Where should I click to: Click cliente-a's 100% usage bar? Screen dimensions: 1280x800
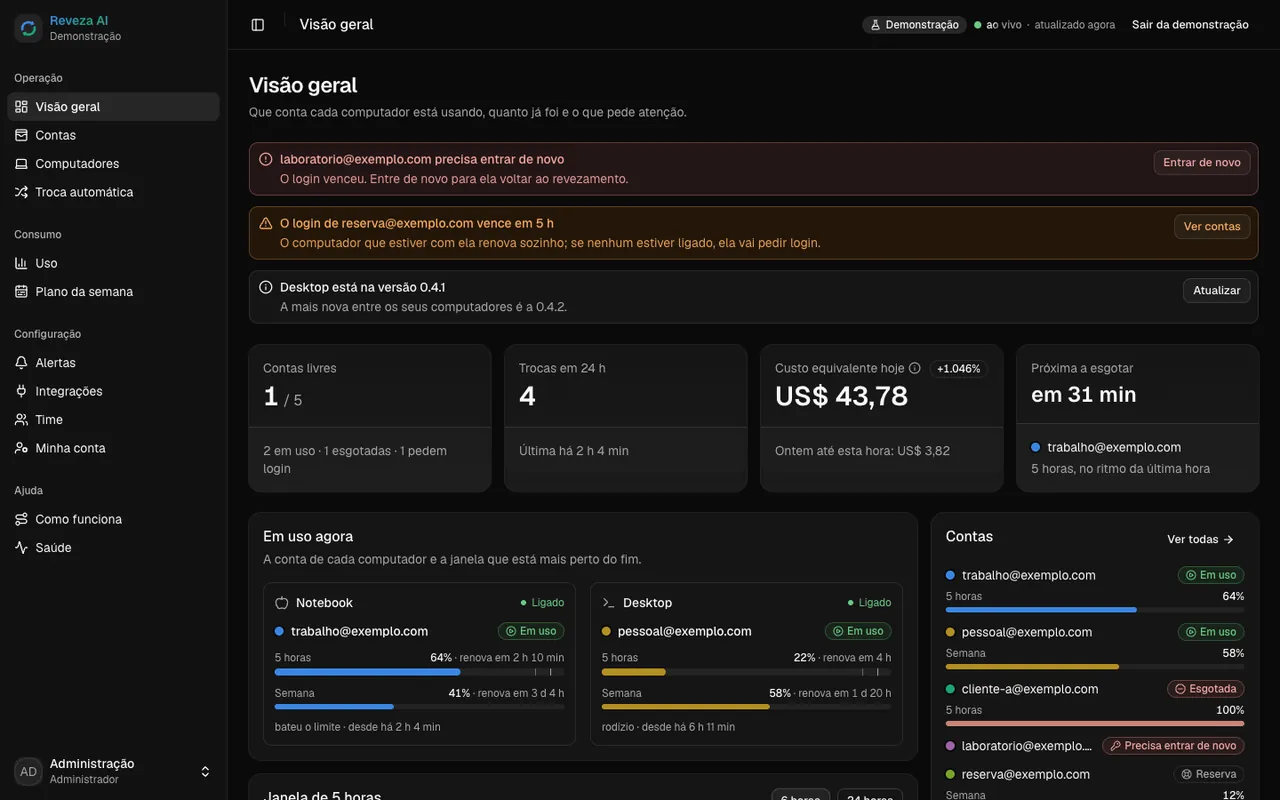(1095, 724)
